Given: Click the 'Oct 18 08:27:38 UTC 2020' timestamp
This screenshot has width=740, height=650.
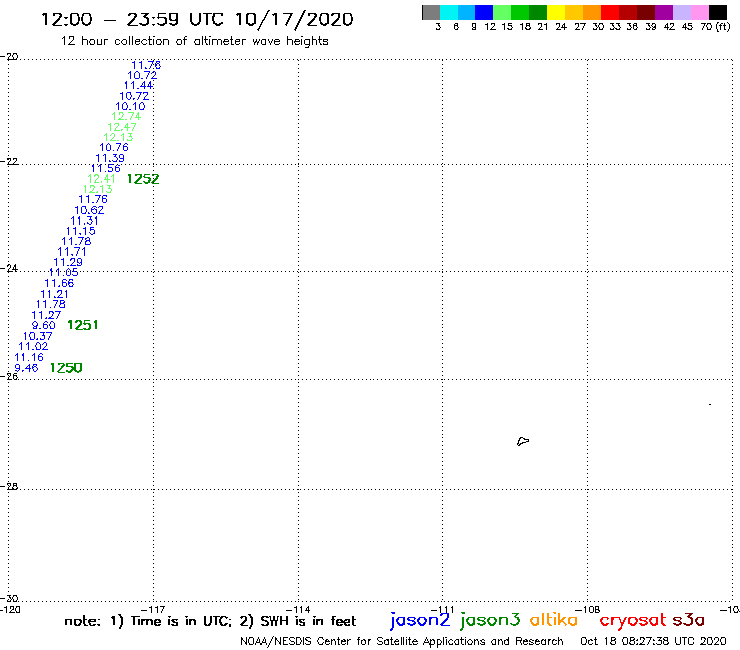Looking at the screenshot, I should tap(653, 642).
